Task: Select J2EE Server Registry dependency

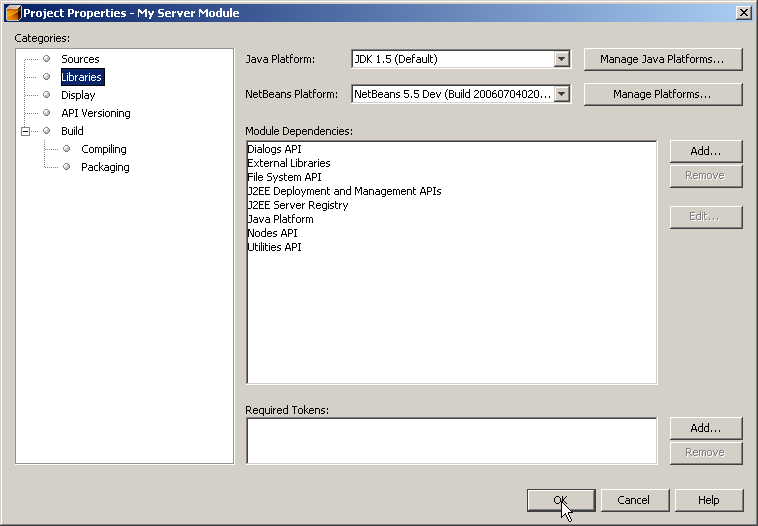Action: click(x=298, y=205)
